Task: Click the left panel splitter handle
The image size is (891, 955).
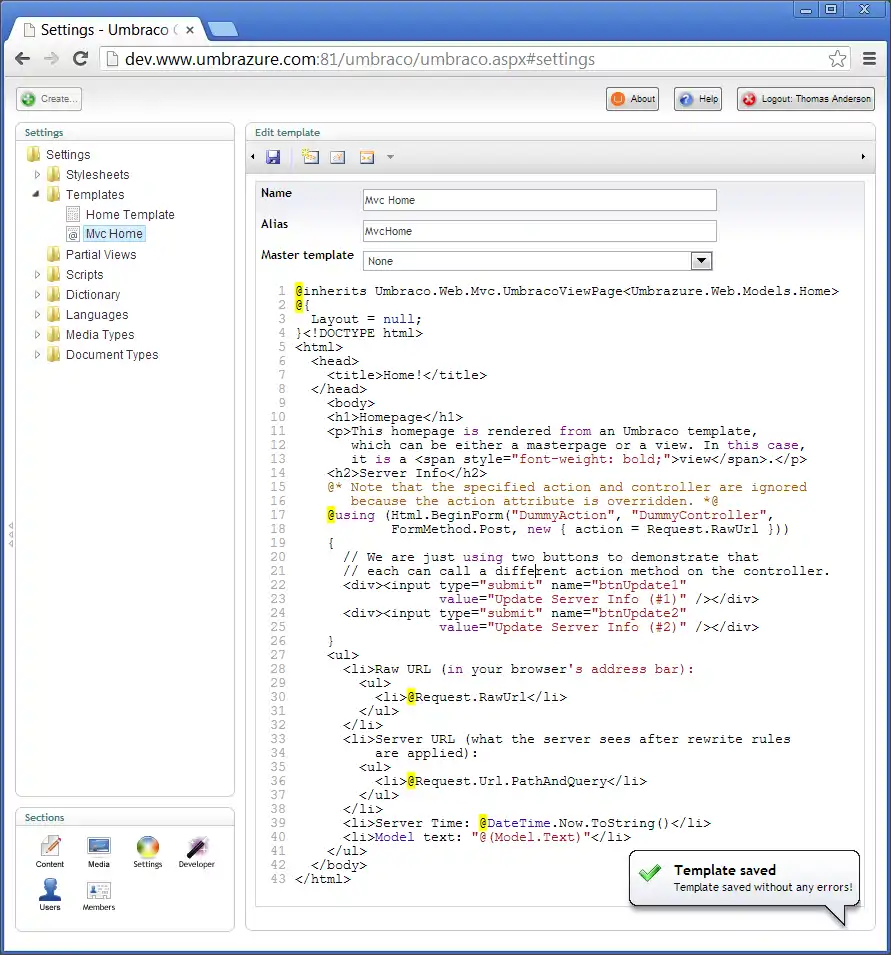Action: (11, 535)
